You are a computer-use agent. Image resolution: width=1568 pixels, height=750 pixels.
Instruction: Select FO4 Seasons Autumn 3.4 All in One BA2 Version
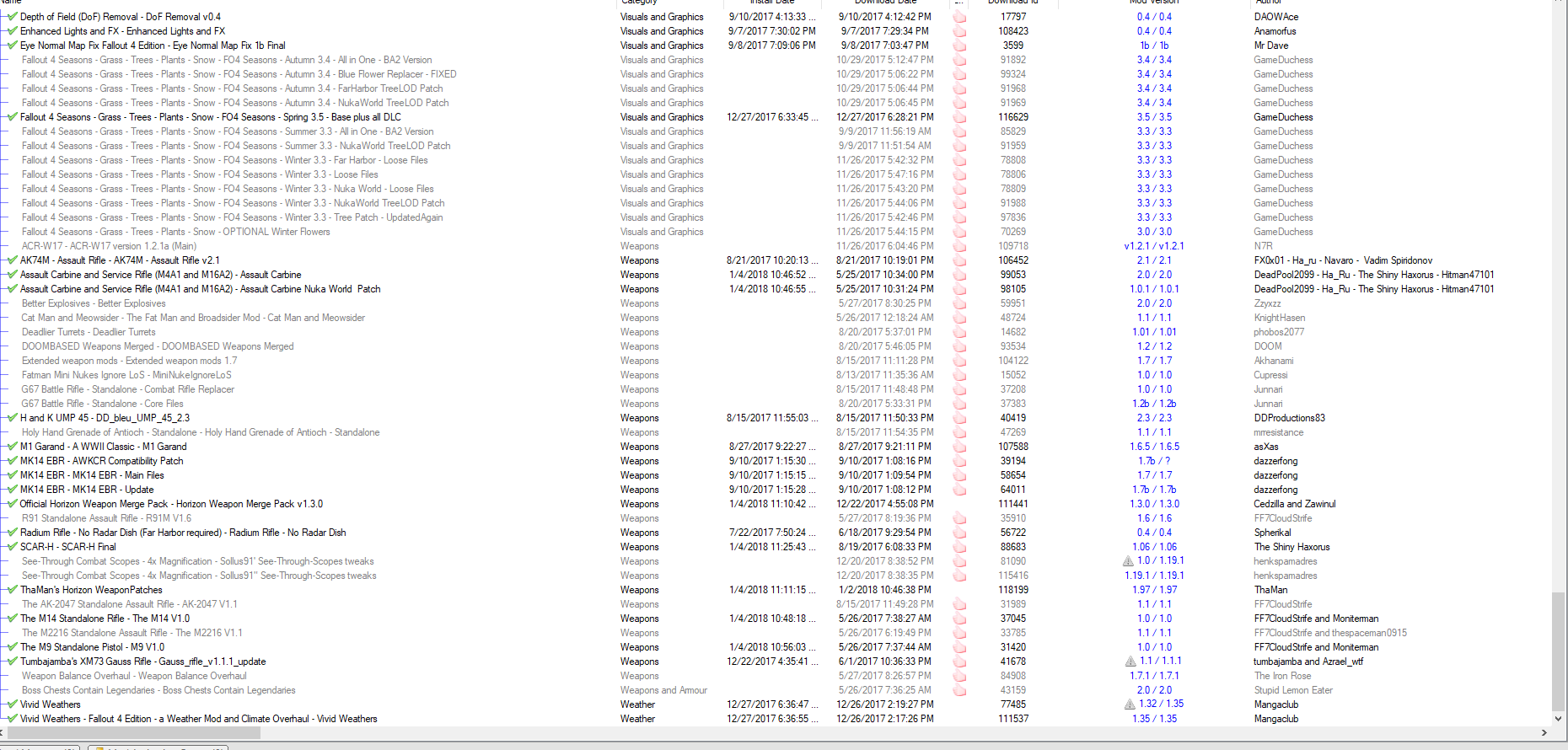[227, 60]
